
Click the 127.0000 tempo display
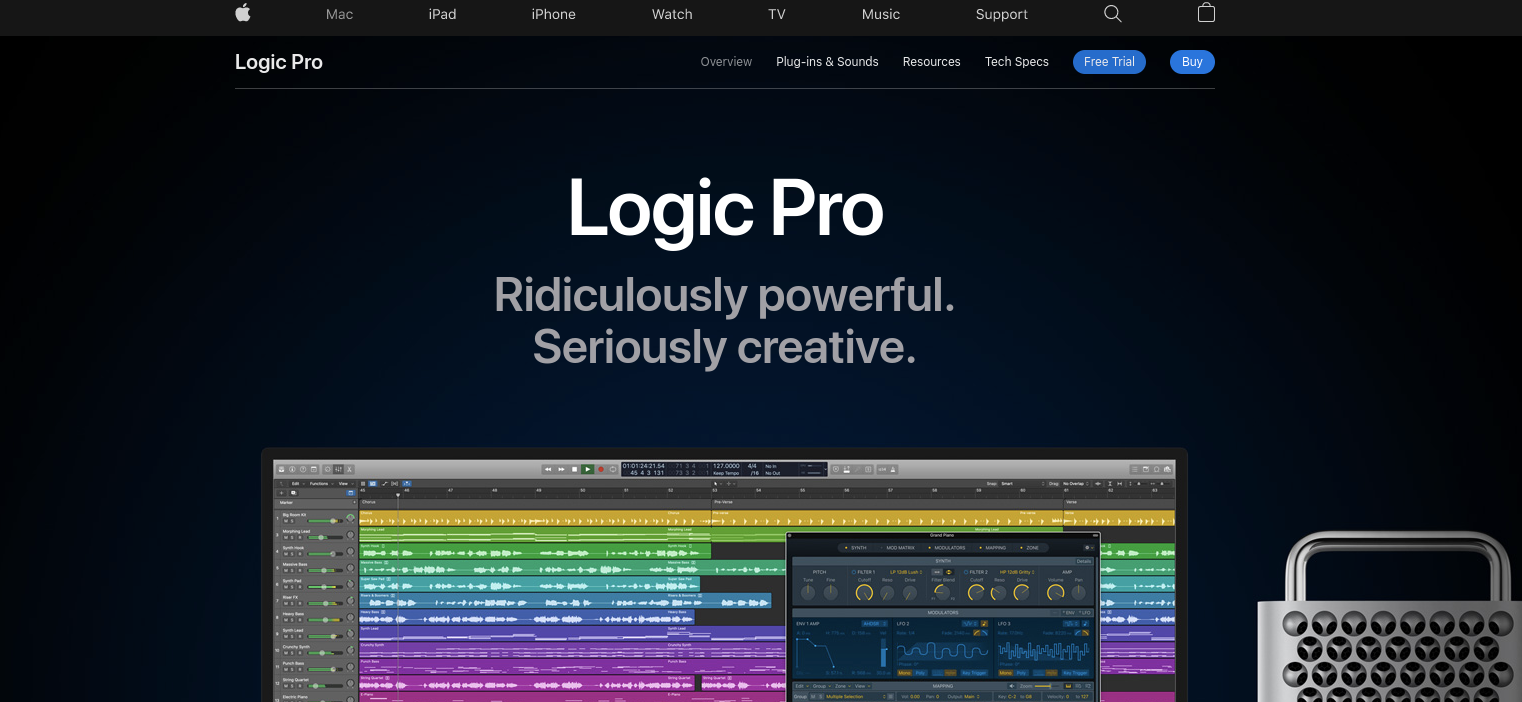(x=726, y=466)
